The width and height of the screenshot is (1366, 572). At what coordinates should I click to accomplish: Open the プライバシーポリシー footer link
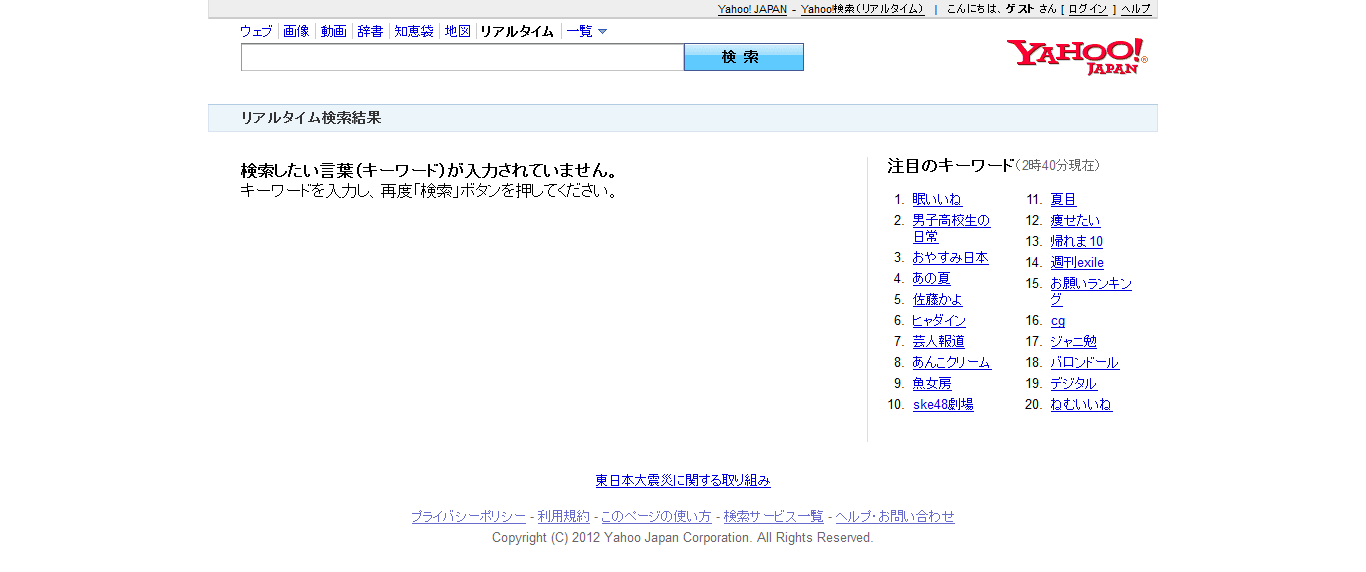(468, 517)
